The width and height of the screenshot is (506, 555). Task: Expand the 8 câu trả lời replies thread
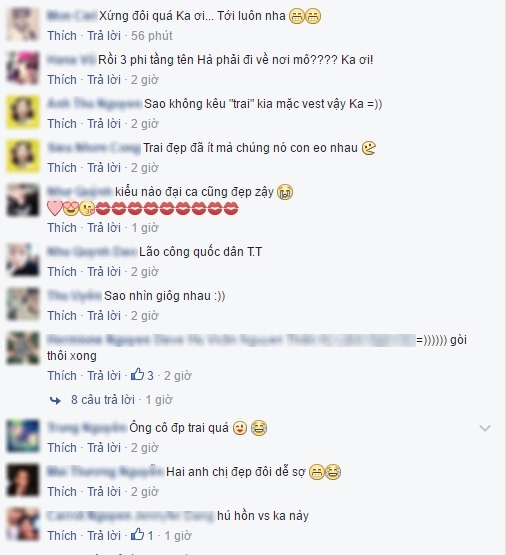click(x=103, y=400)
